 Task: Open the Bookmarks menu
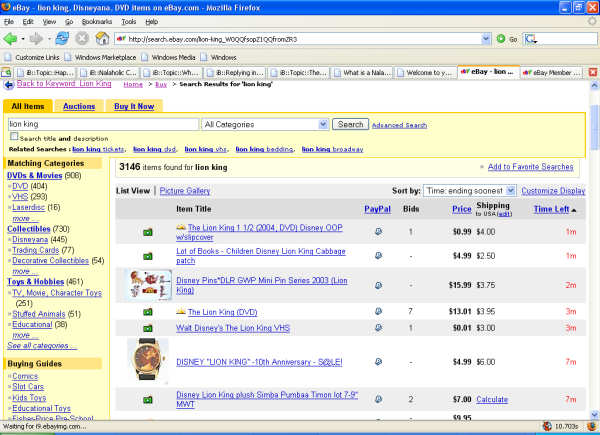click(x=97, y=22)
